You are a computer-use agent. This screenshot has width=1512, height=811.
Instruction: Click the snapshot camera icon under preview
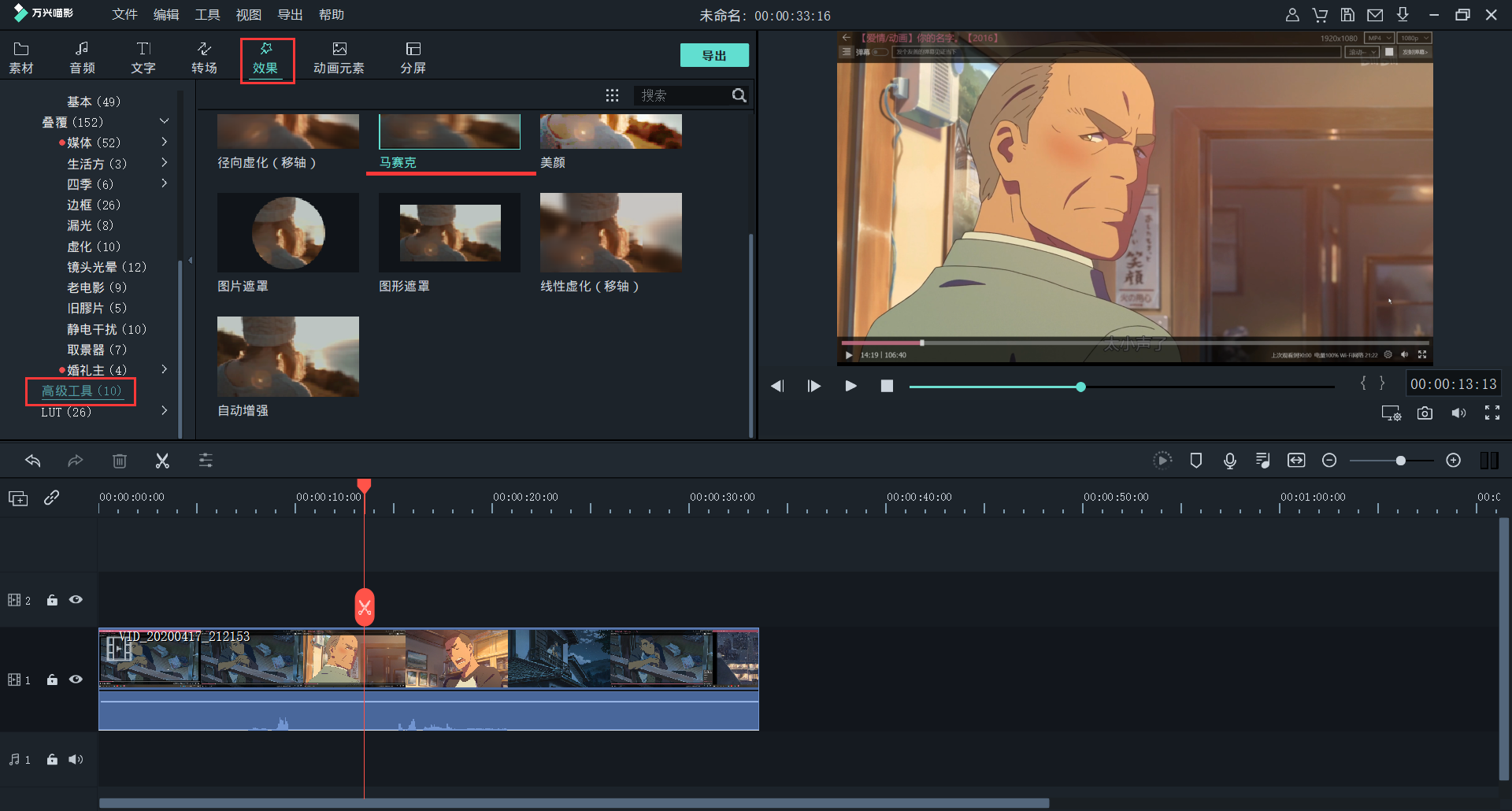point(1425,413)
